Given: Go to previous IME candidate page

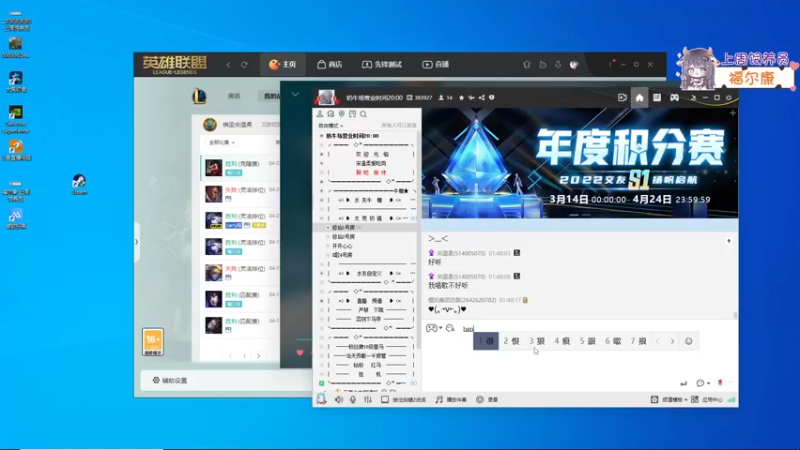Looking at the screenshot, I should (657, 341).
